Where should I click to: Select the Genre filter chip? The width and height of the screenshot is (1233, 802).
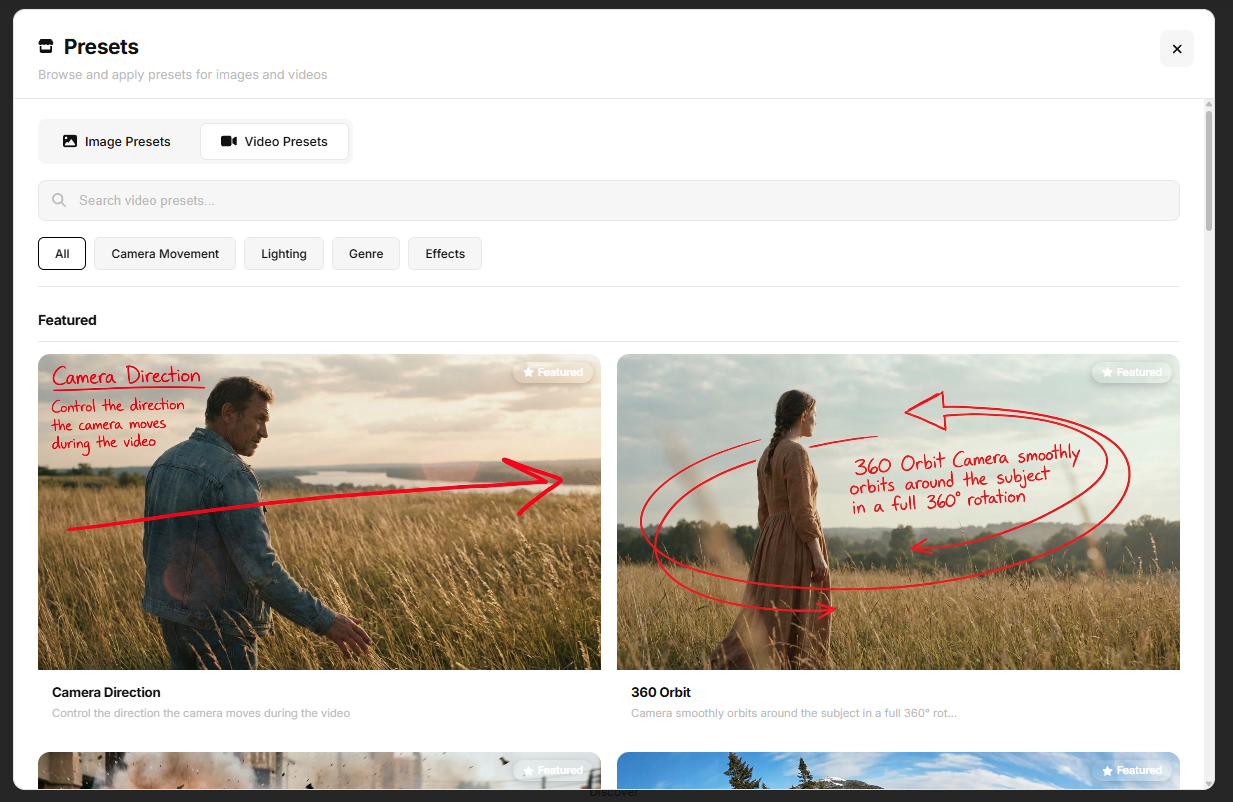[365, 253]
